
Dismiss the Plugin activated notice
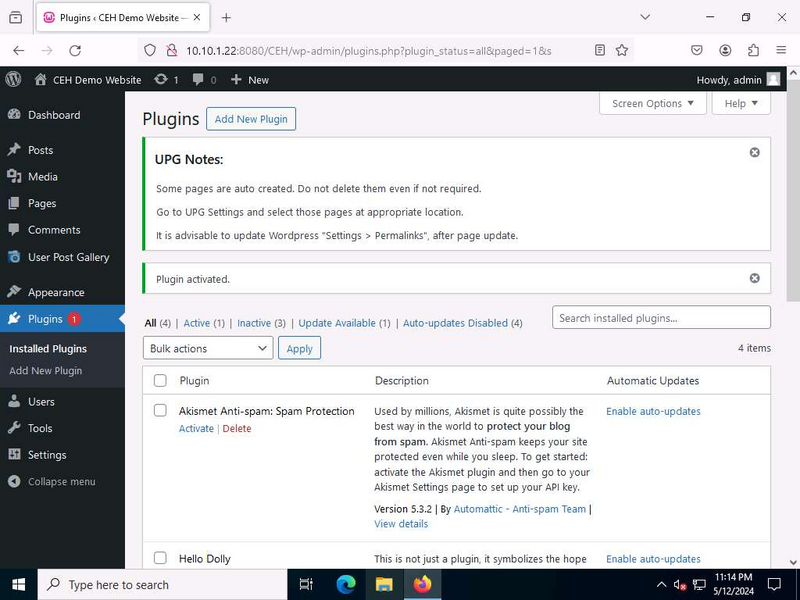(x=755, y=278)
